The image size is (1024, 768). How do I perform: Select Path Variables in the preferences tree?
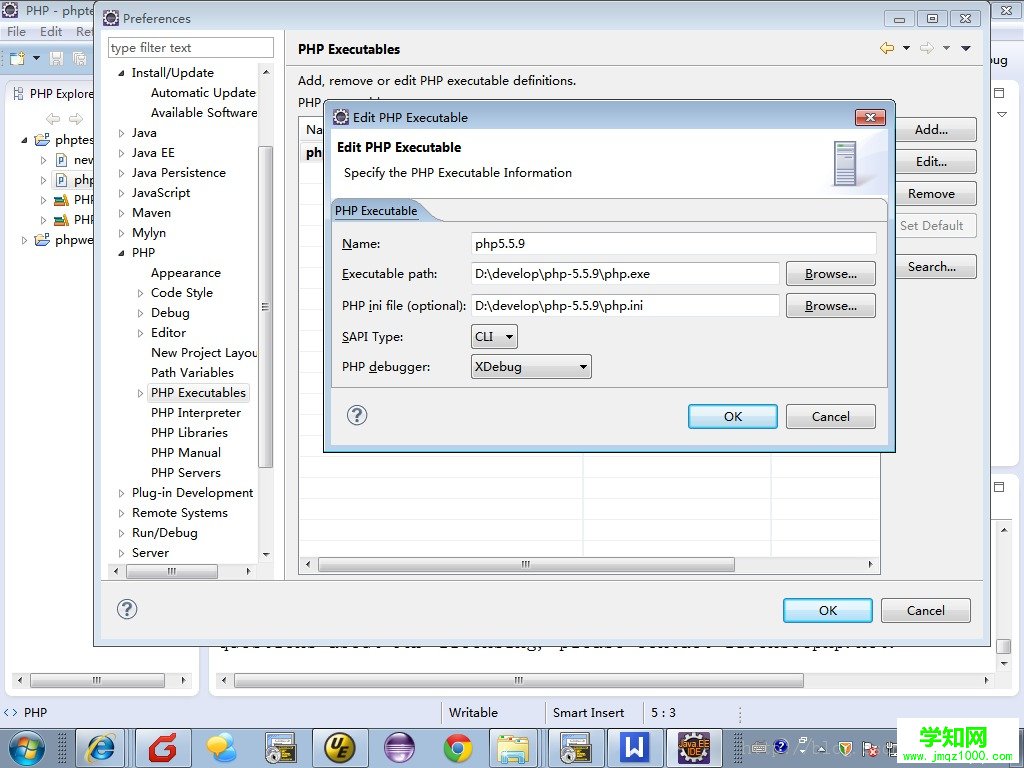click(x=192, y=373)
